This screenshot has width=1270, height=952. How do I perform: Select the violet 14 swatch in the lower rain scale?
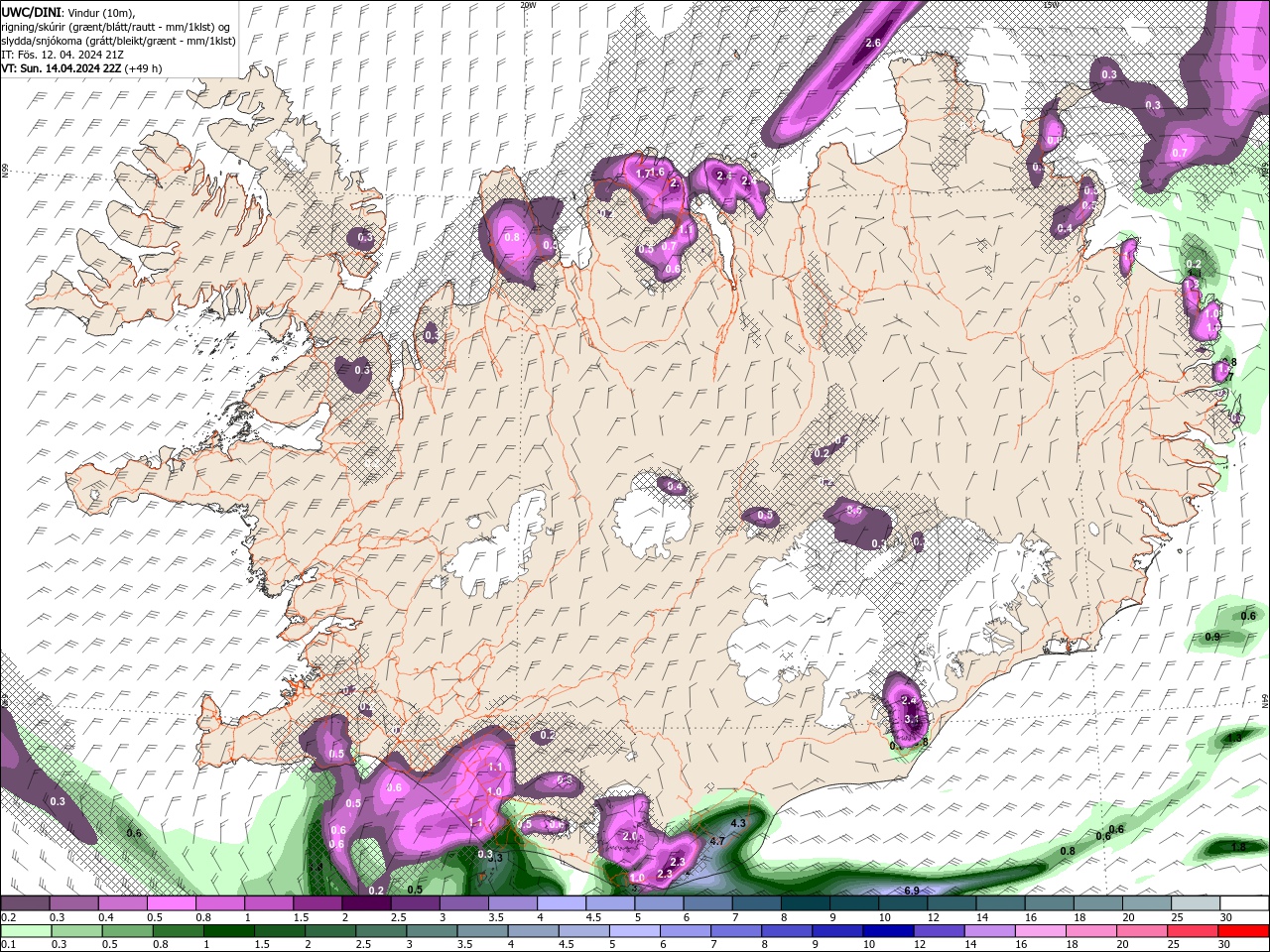point(989,931)
